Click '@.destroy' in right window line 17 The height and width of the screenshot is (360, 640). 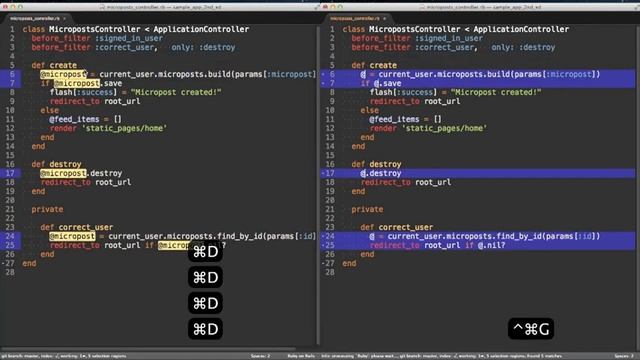point(381,173)
